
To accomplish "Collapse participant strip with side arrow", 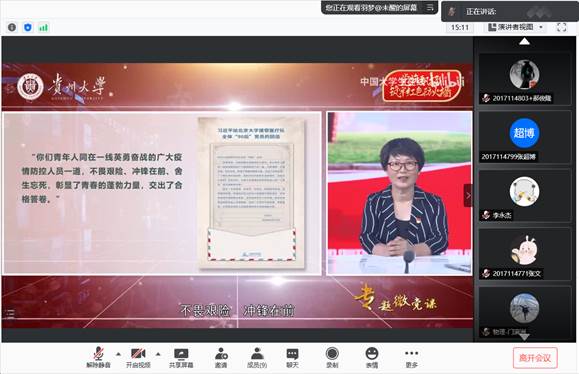I will [468, 195].
